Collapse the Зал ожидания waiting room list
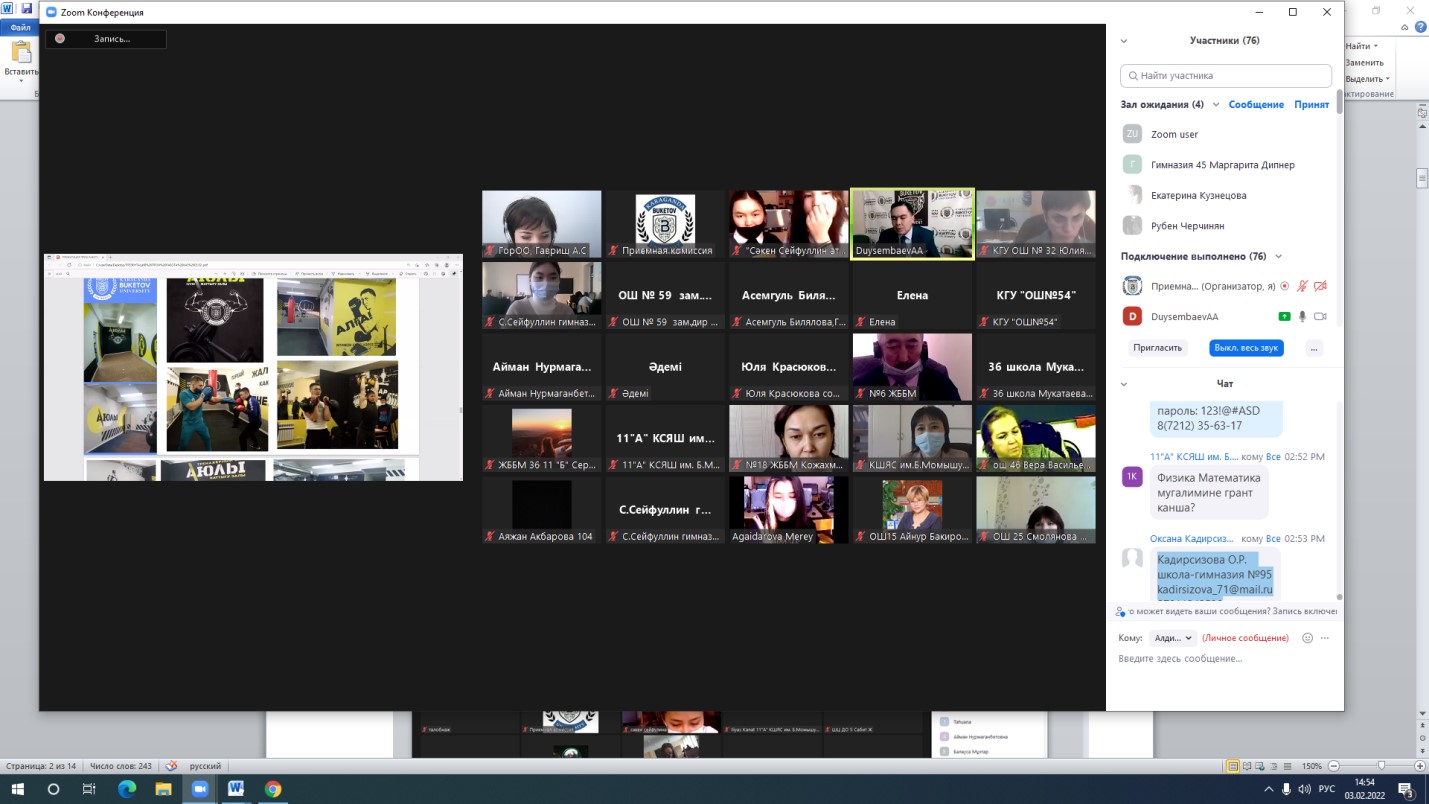The width and height of the screenshot is (1429, 804). 1216,104
